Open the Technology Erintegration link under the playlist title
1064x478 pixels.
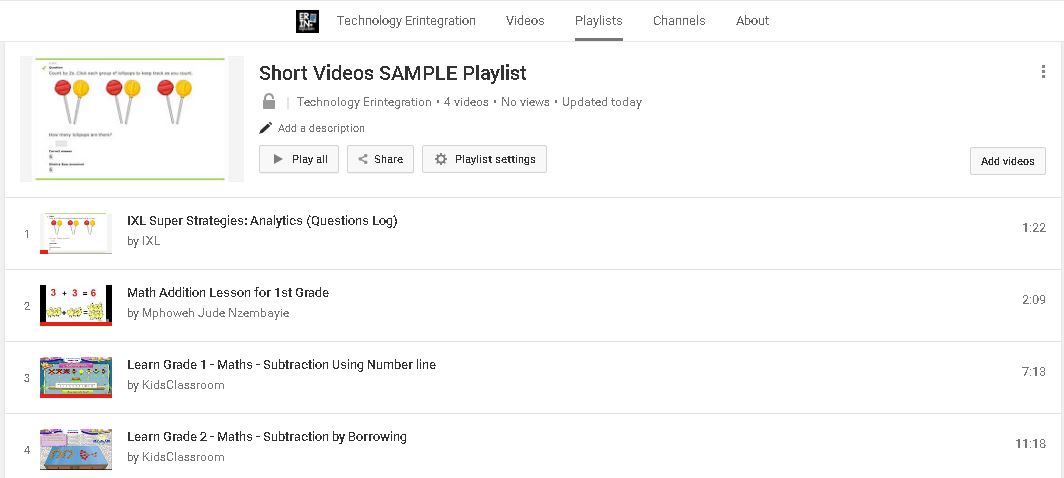364,102
